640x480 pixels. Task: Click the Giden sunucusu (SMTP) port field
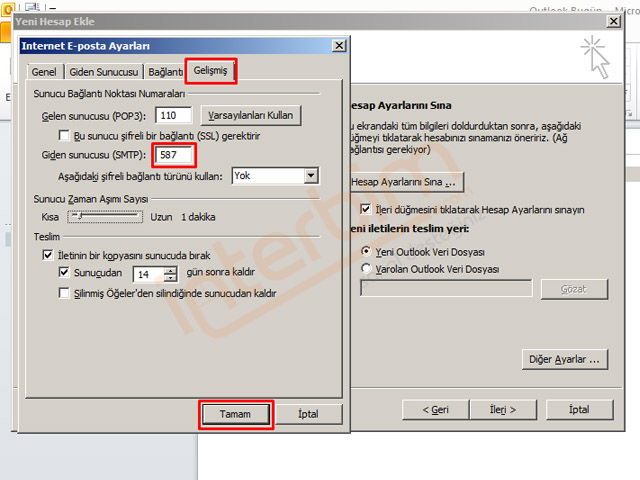(174, 155)
